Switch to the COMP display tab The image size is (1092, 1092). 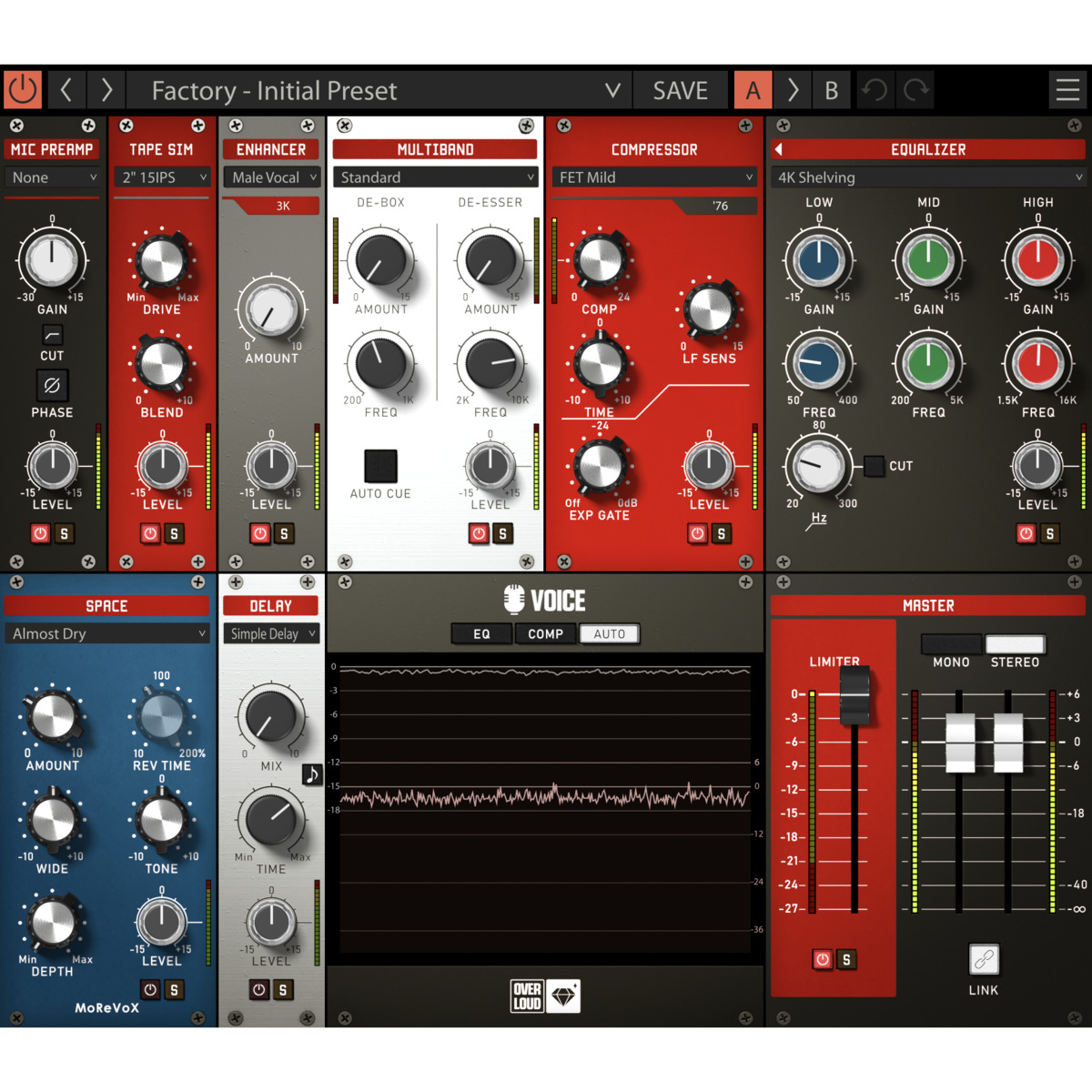pos(545,634)
